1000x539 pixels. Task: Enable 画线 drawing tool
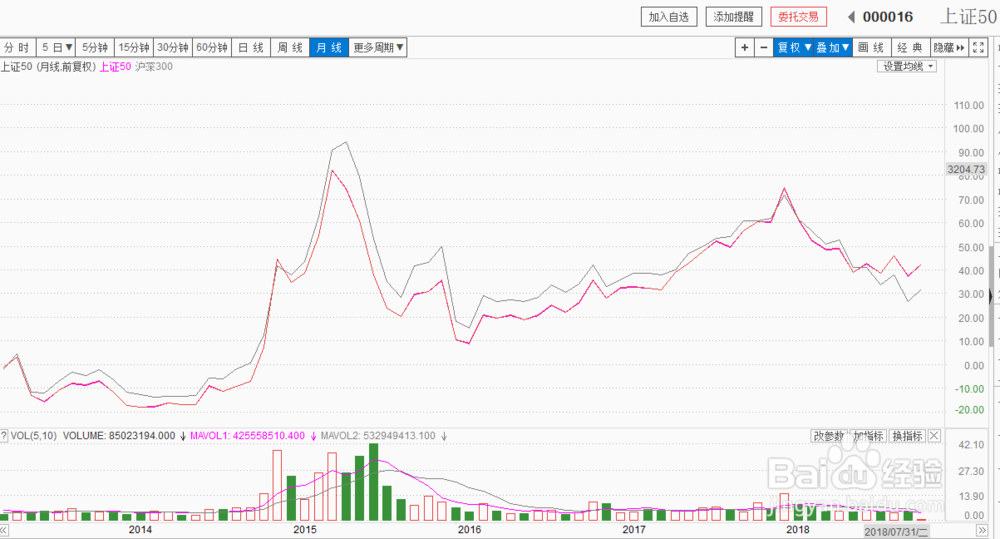coord(871,48)
